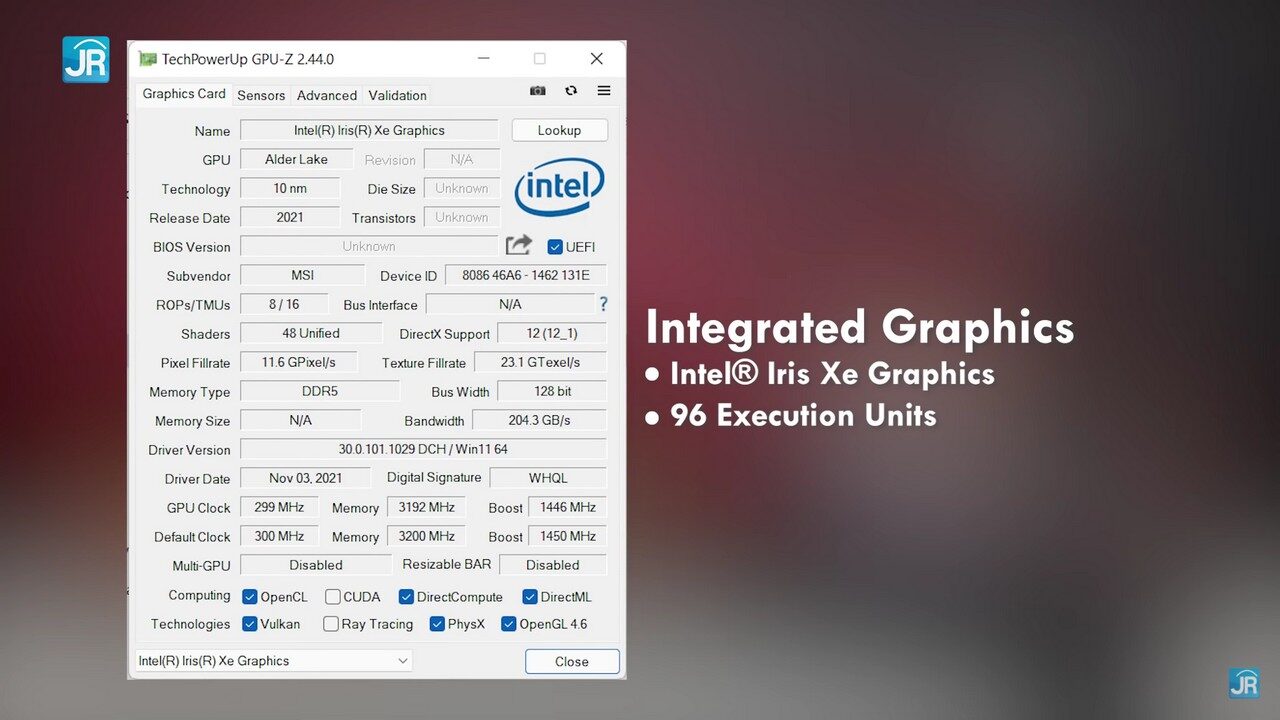Click the Memory Type field DDR5
1280x720 pixels.
coord(320,391)
